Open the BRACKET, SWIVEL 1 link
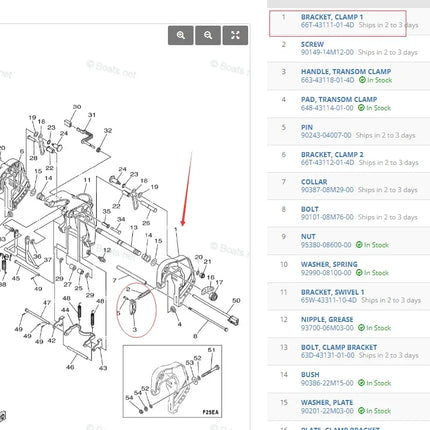 point(332,292)
